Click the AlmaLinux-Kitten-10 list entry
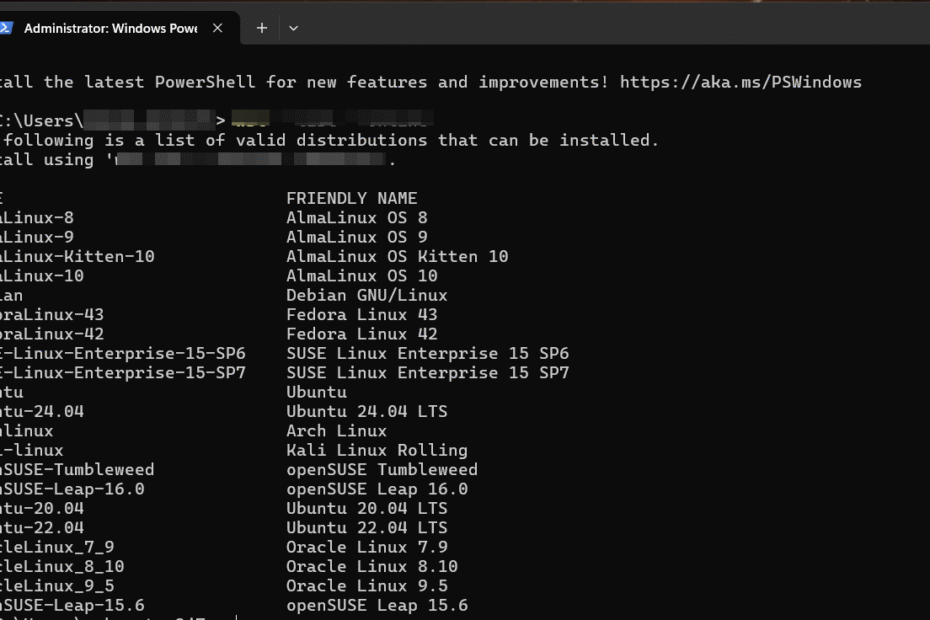The height and width of the screenshot is (620, 930). [x=77, y=256]
